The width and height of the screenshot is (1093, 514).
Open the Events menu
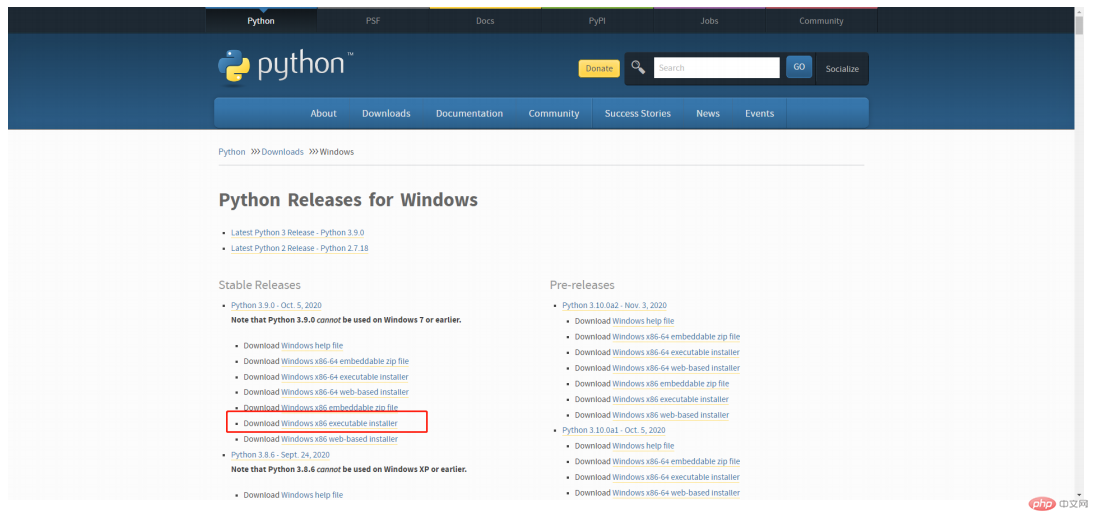(759, 113)
